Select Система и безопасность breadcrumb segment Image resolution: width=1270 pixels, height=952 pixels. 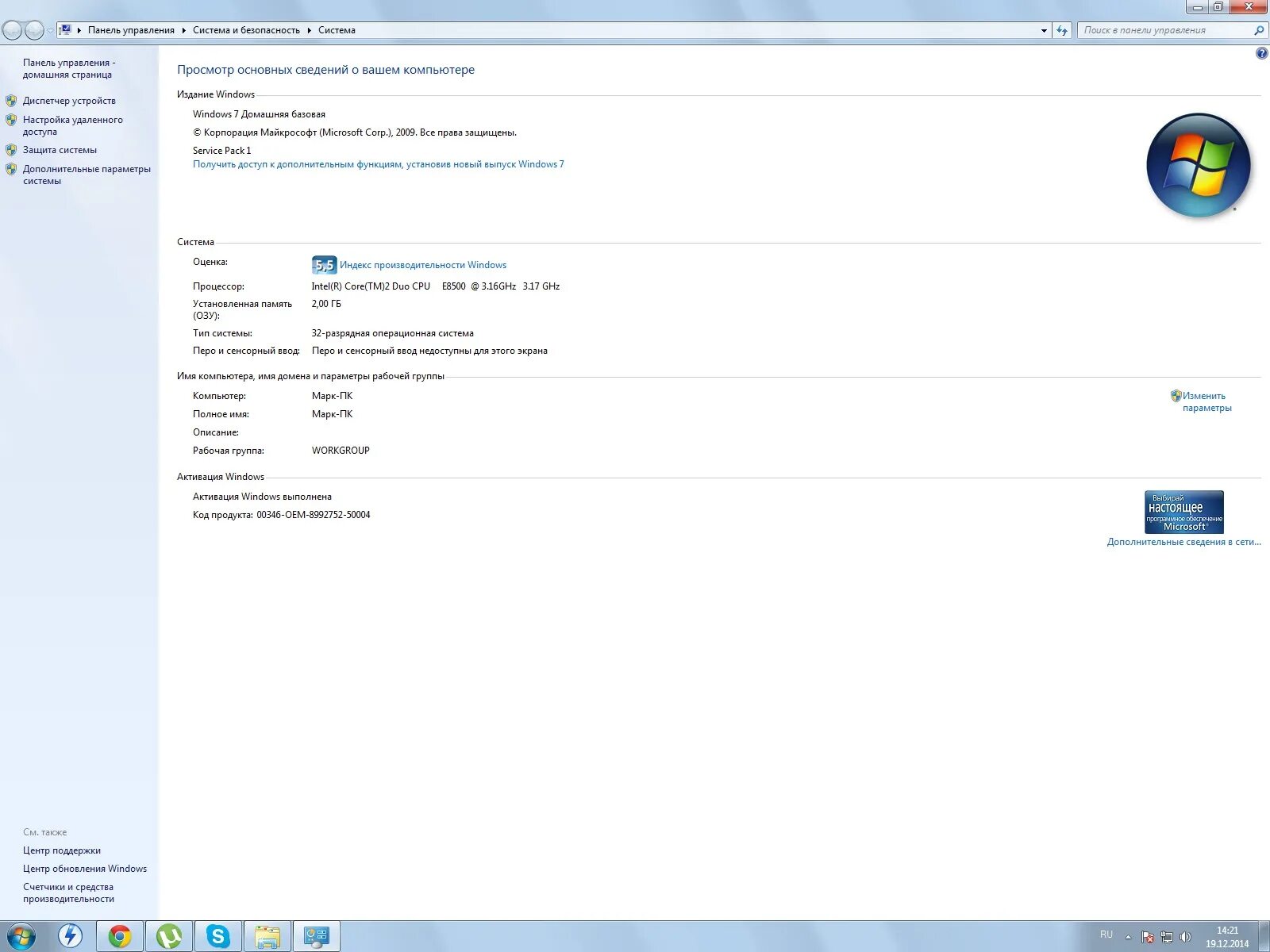(246, 30)
